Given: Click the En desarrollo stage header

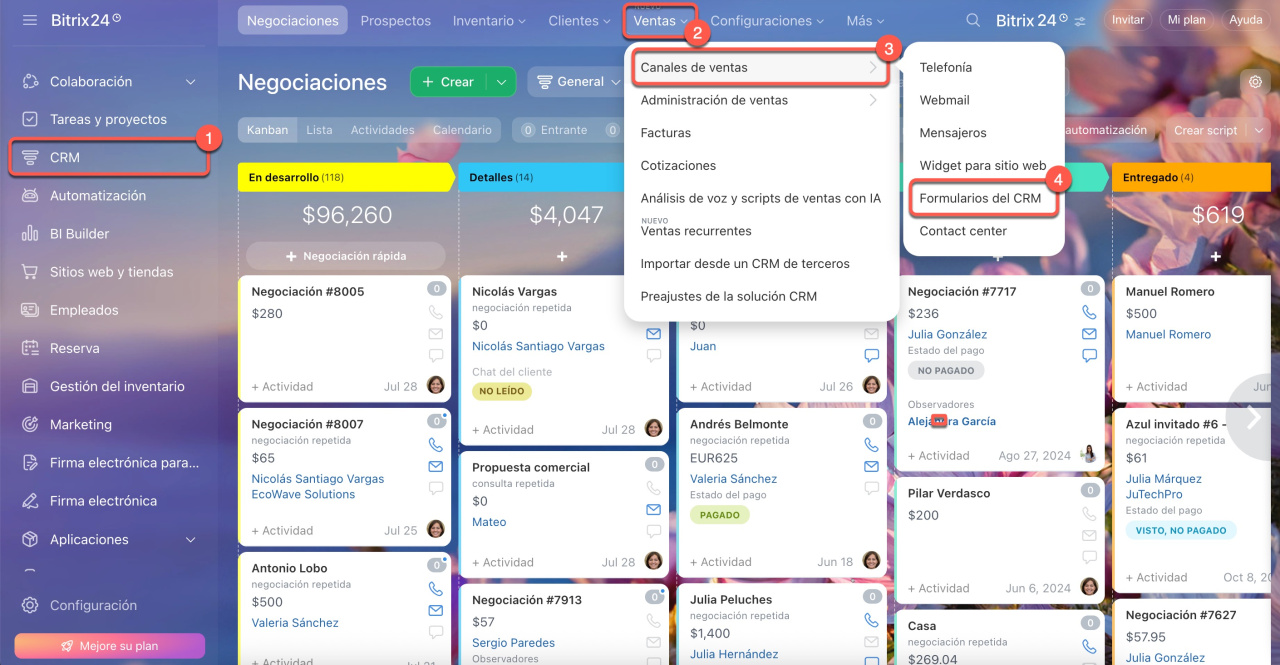Looking at the screenshot, I should click(346, 177).
